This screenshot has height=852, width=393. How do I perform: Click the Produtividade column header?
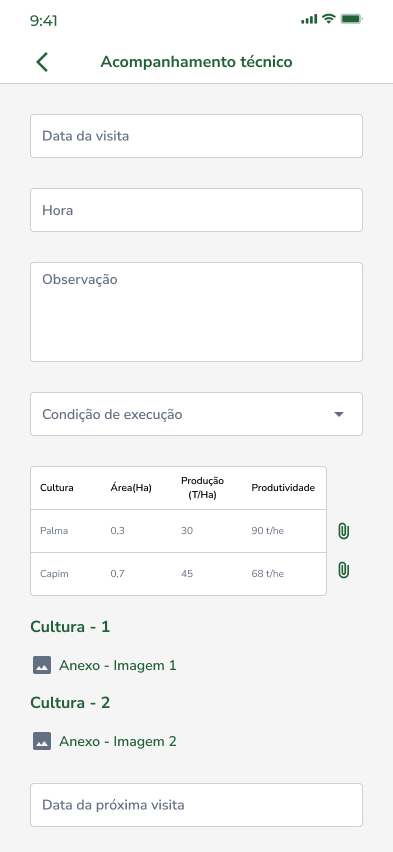283,488
